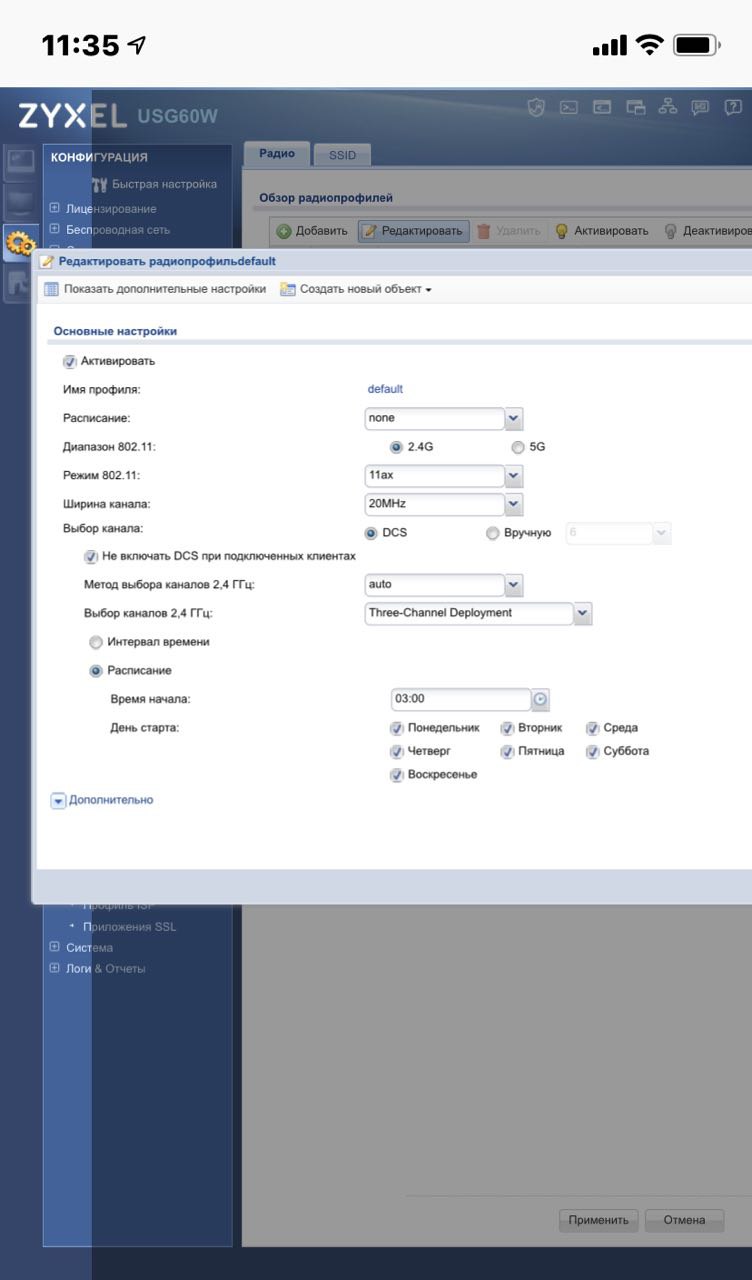
Task: Click the Время начала 03:00 field
Action: point(461,699)
